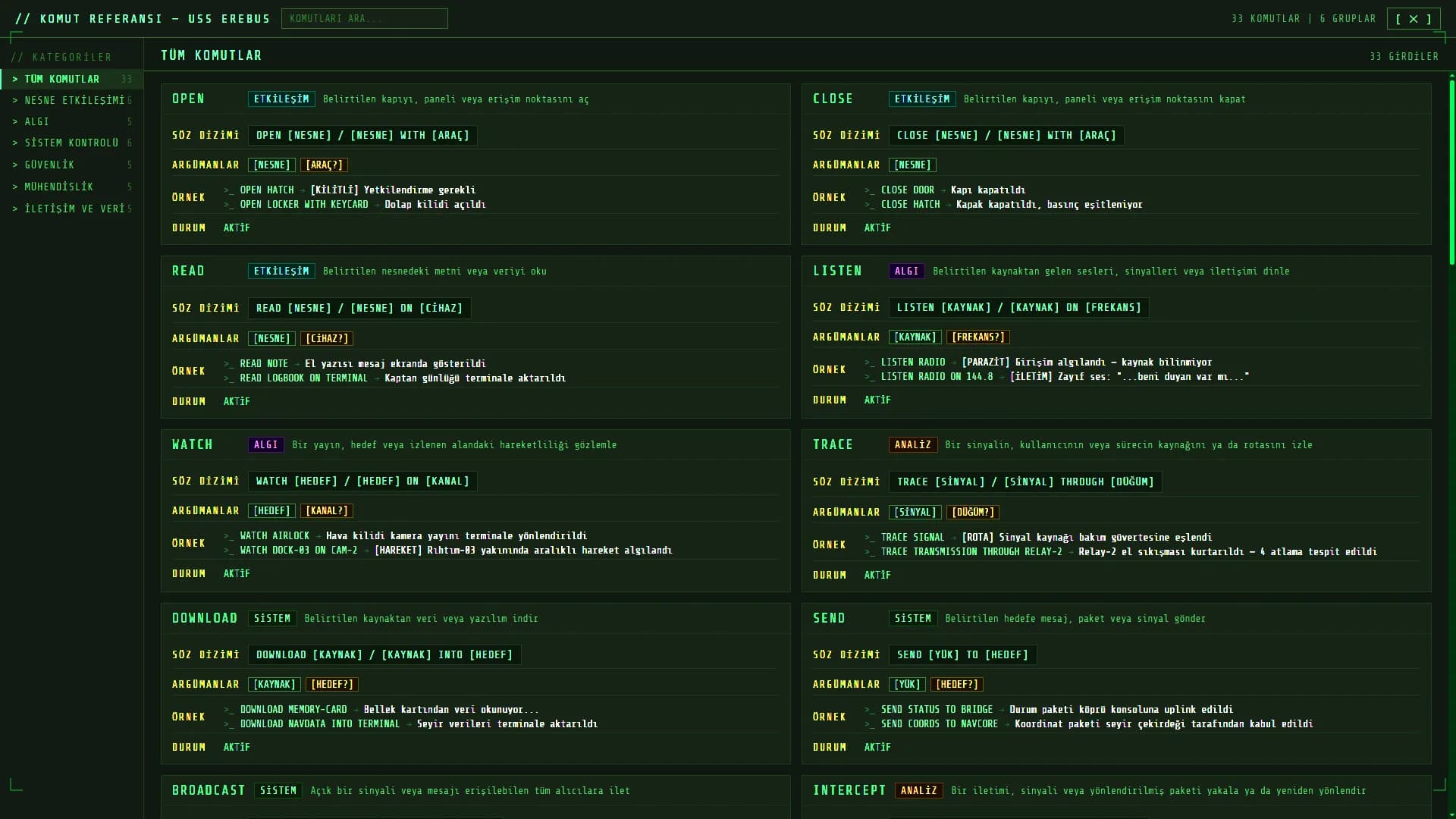
Task: Select the TÜM KOMUTLAR category
Action: point(71,79)
